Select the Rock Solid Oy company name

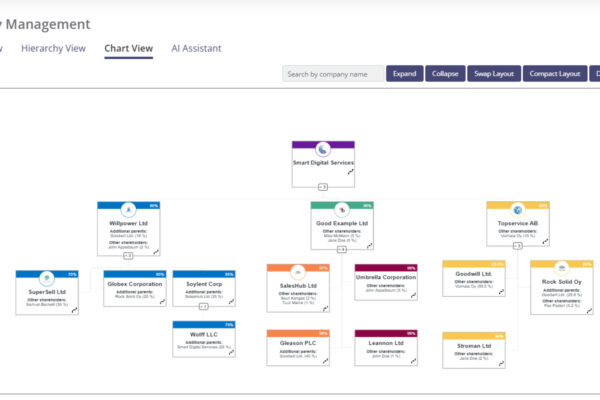tap(562, 282)
